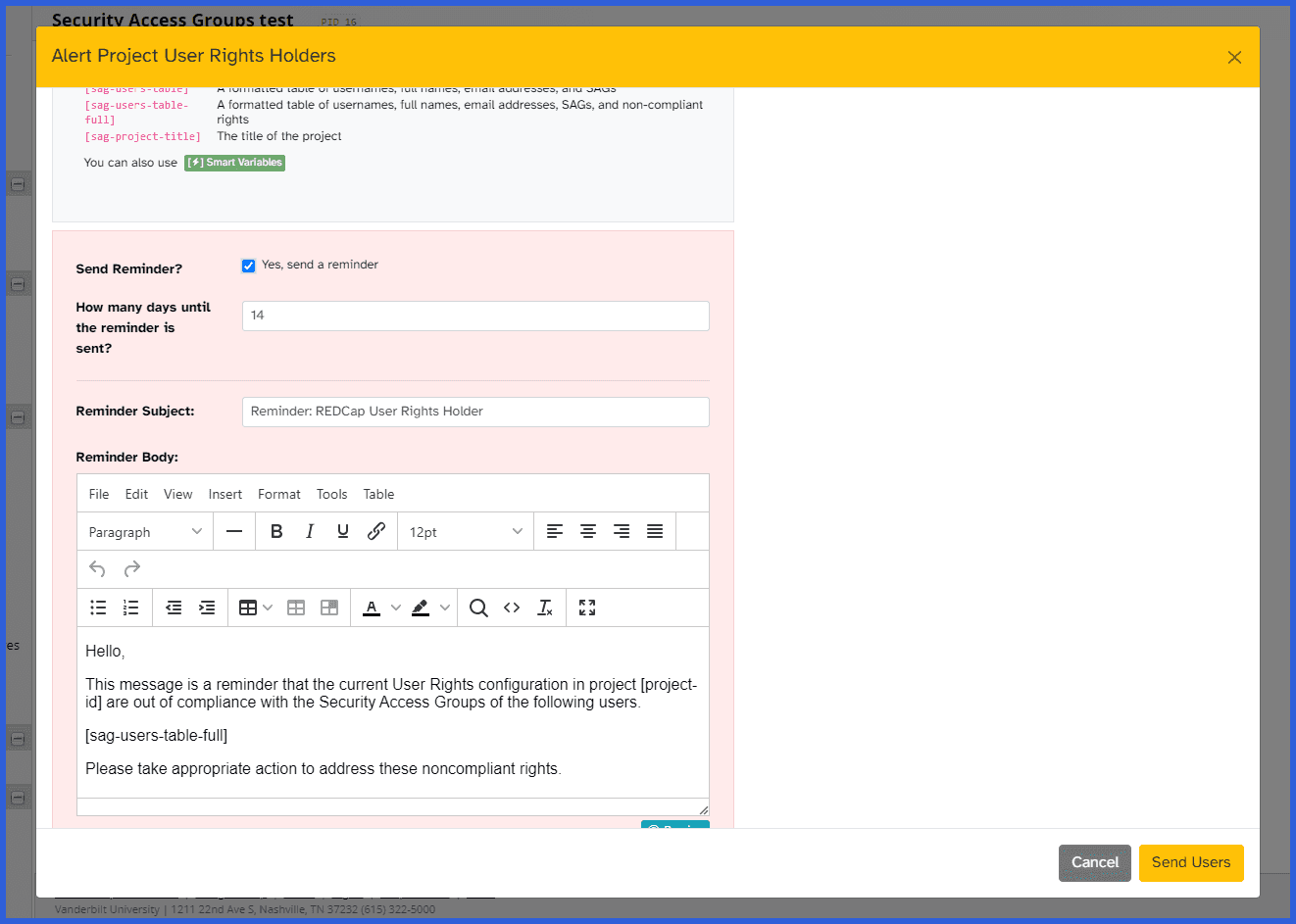The height and width of the screenshot is (924, 1296).
Task: Grab the editor resize handle corner
Action: 703,809
